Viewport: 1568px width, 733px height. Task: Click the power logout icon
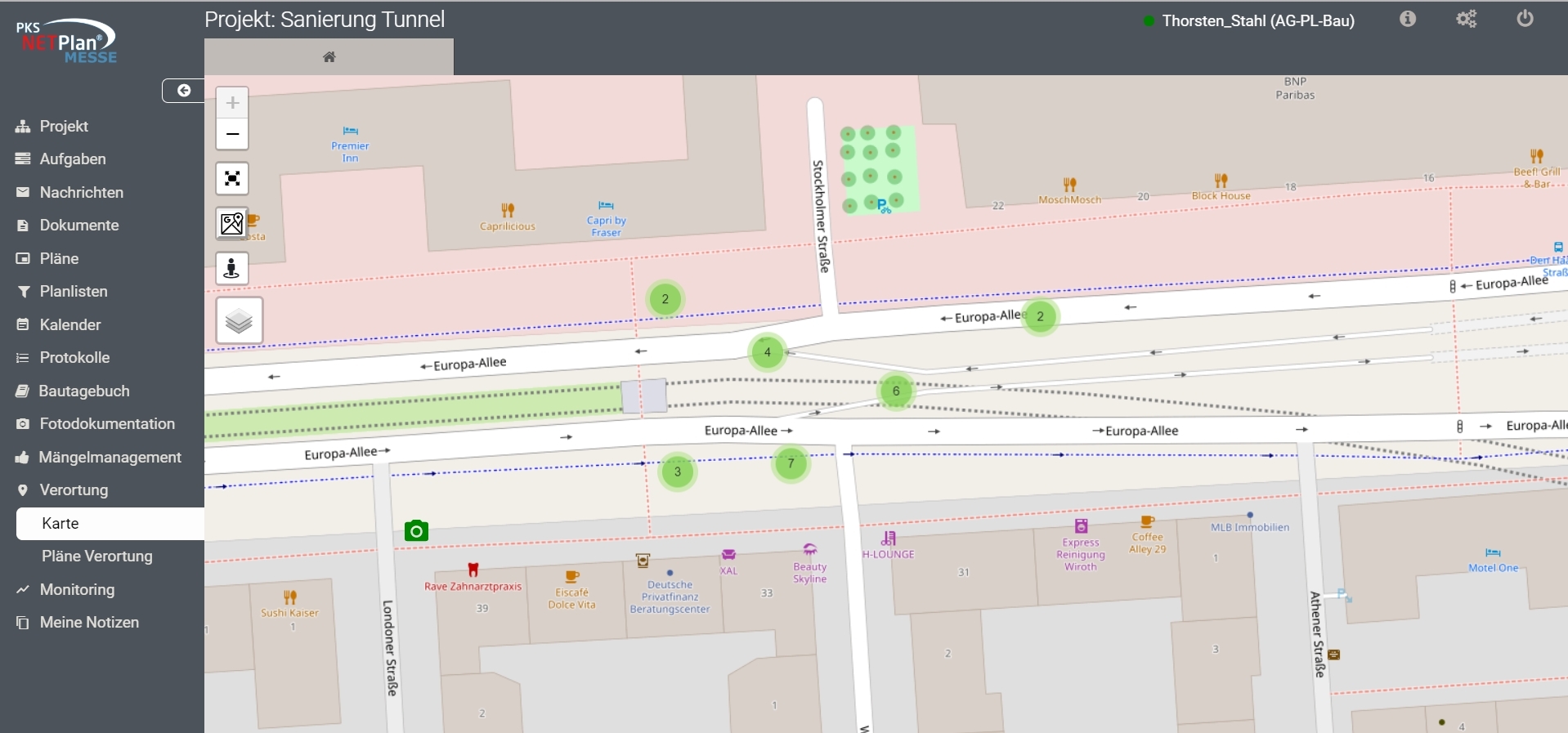[x=1525, y=19]
